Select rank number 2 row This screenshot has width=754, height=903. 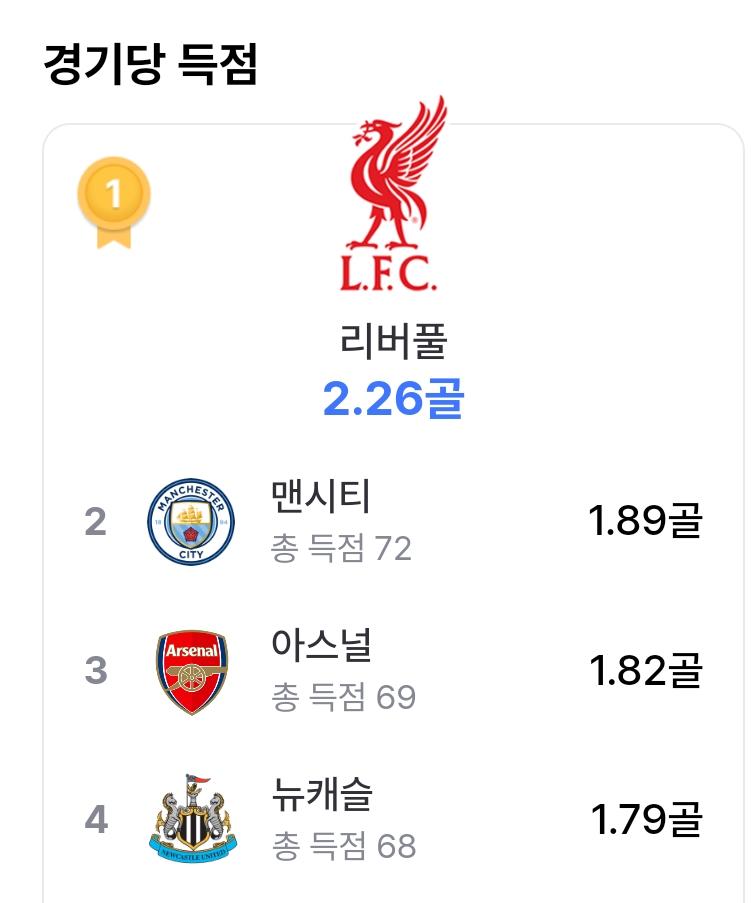(393, 522)
